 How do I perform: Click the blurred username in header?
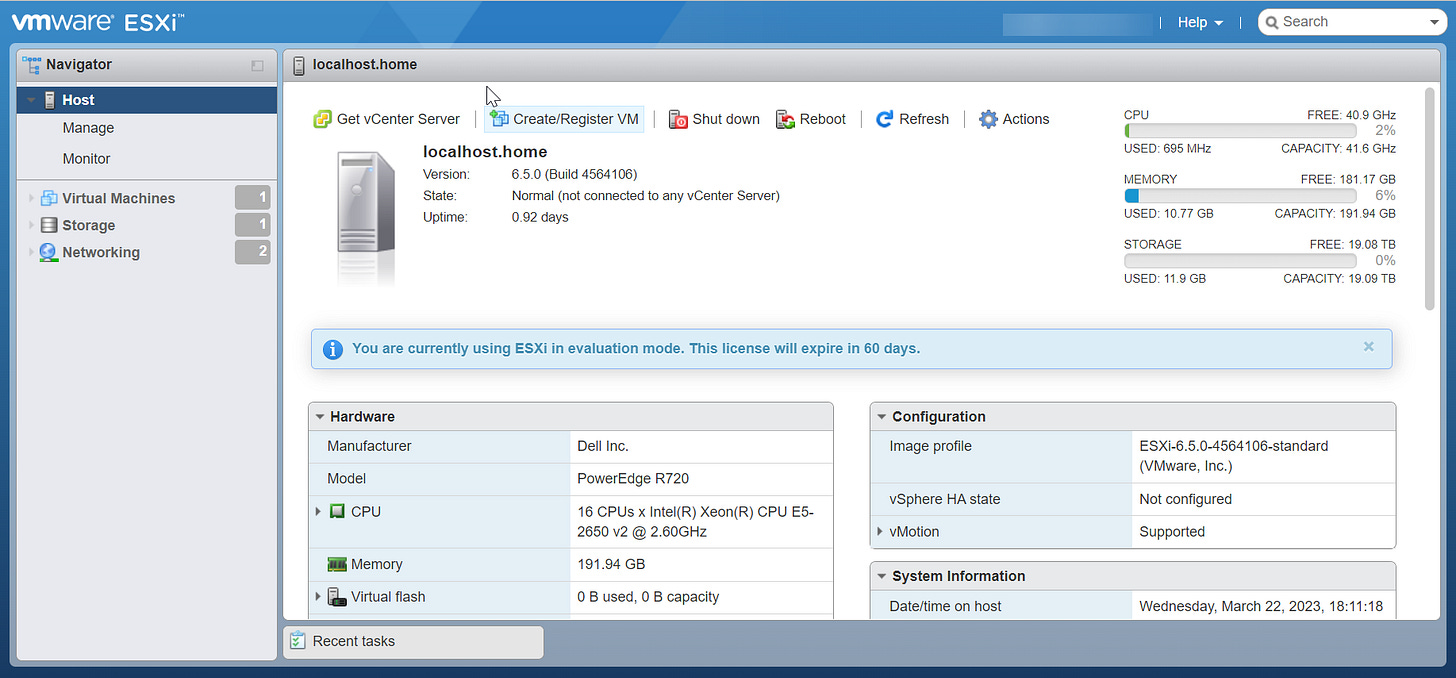(x=1078, y=22)
